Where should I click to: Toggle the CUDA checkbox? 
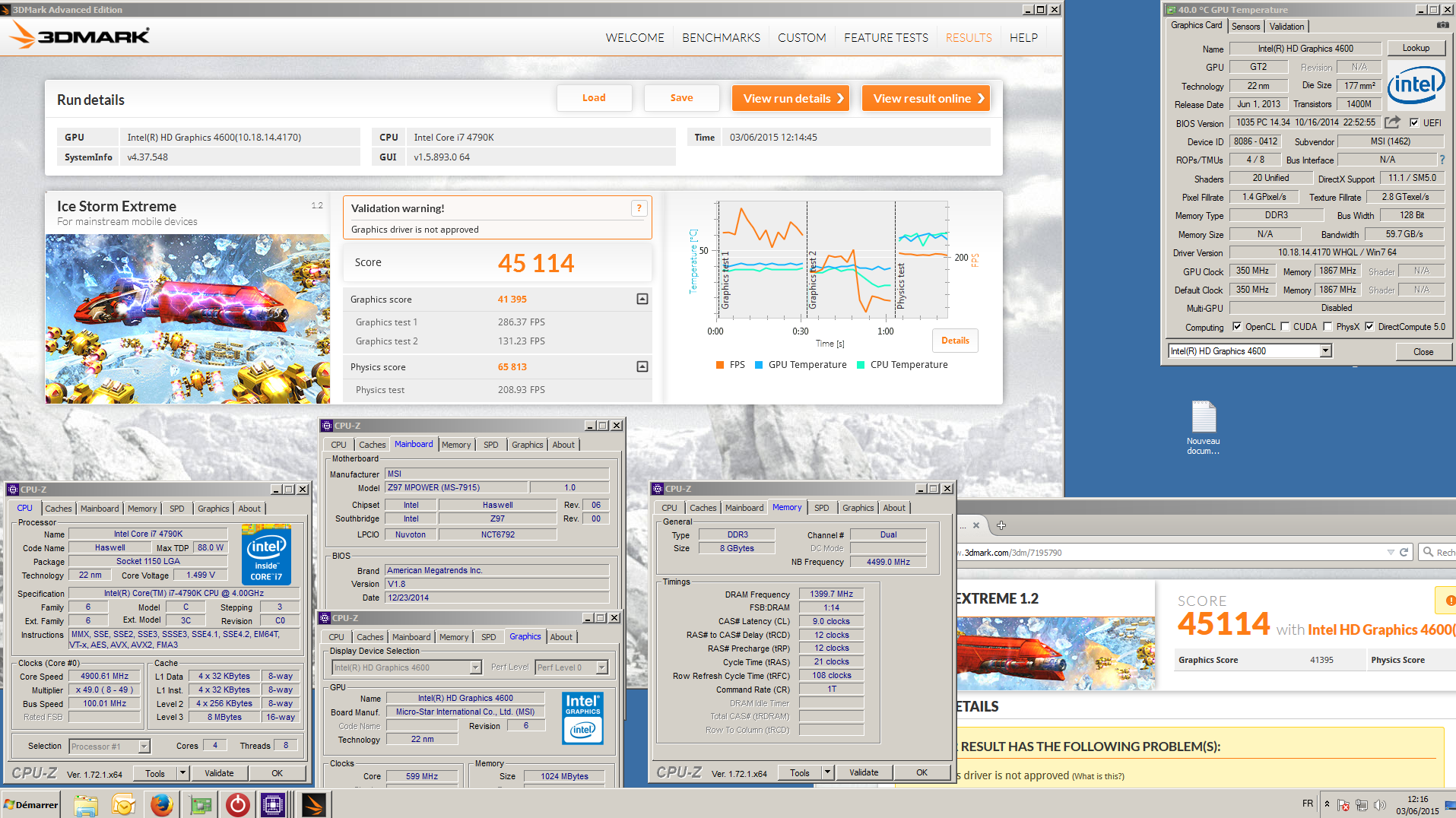coord(1285,327)
